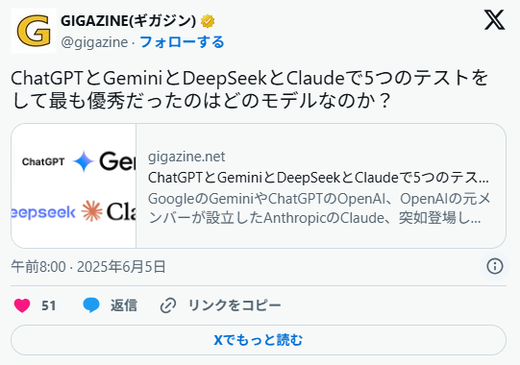Click the X logo icon
Viewport: 520px width, 365px height.
click(x=494, y=20)
